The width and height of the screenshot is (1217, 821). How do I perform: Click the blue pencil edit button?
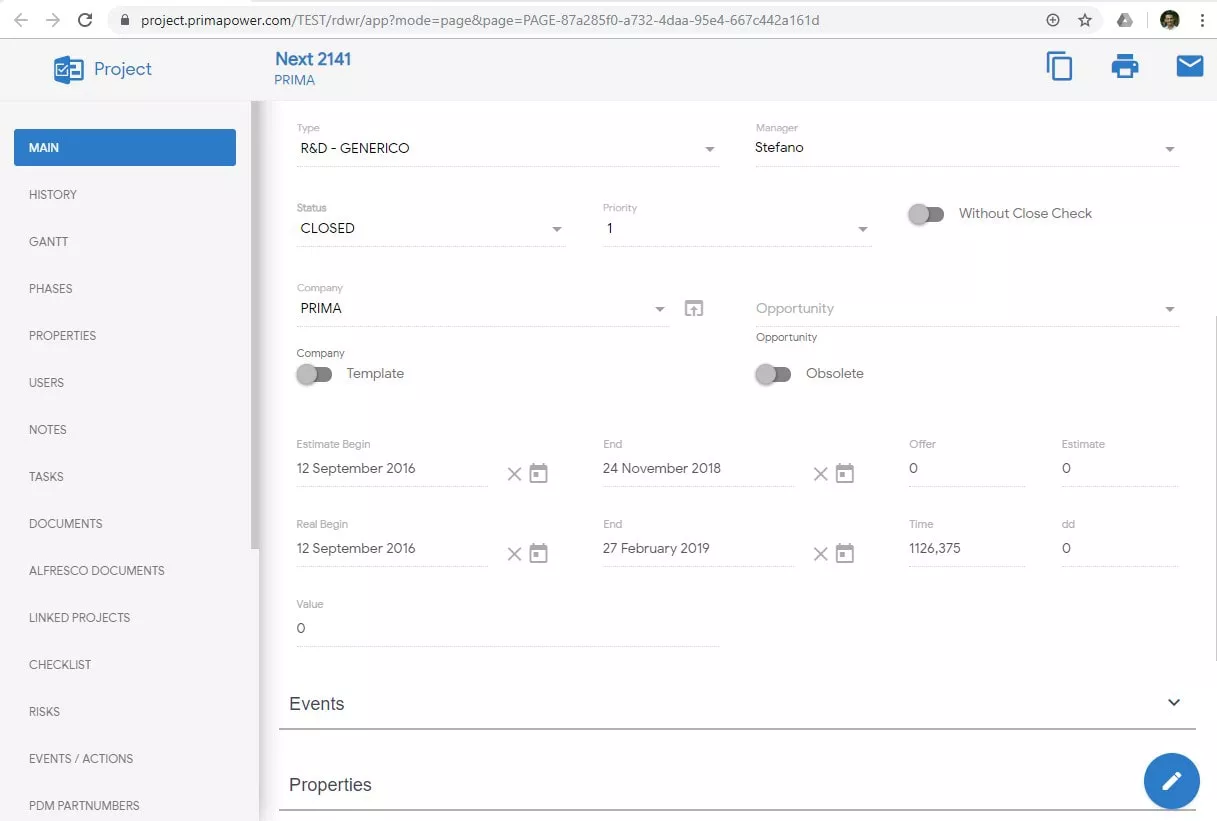1171,781
